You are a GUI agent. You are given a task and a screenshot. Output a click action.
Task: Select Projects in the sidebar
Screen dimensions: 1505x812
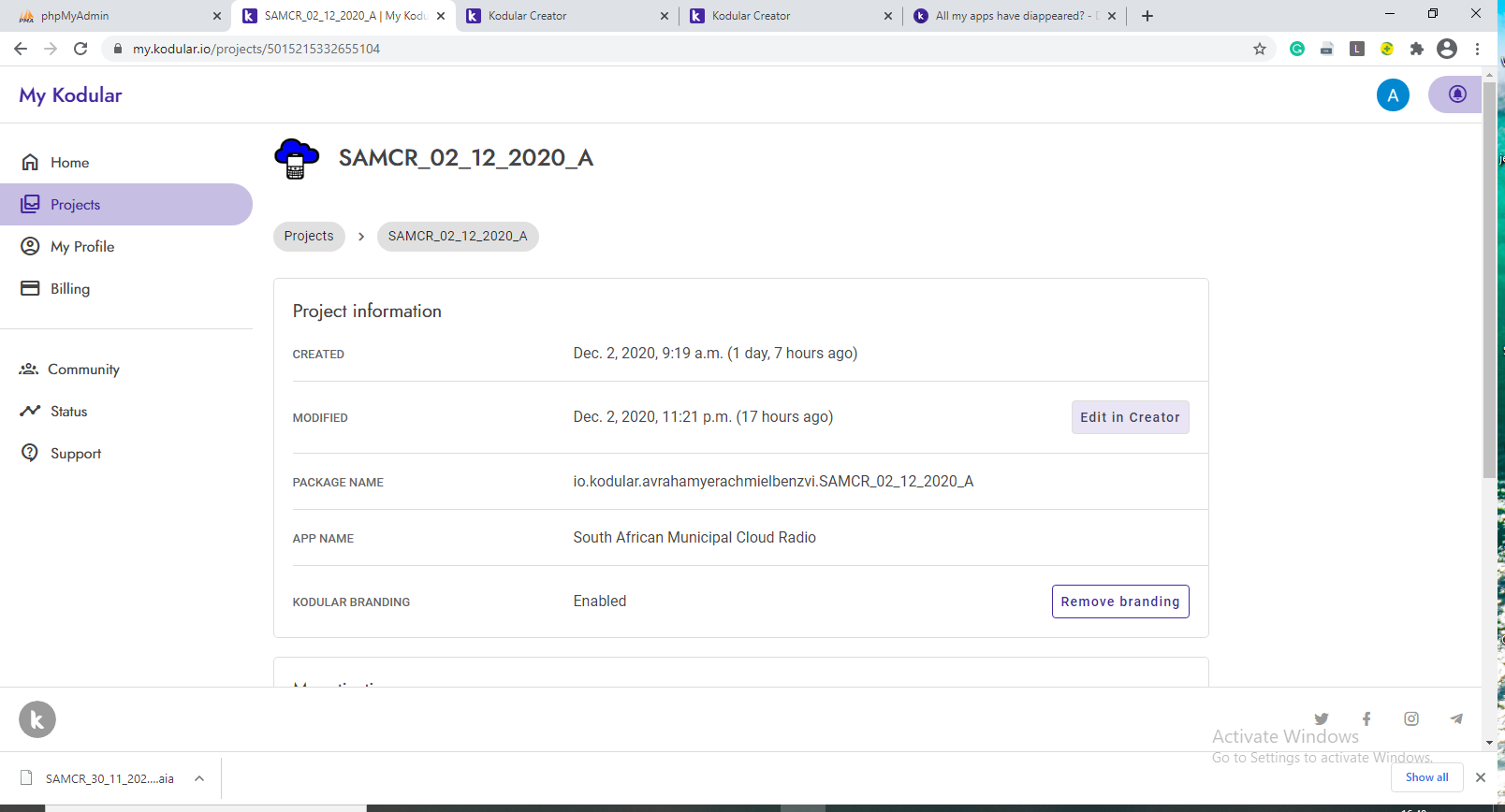126,204
